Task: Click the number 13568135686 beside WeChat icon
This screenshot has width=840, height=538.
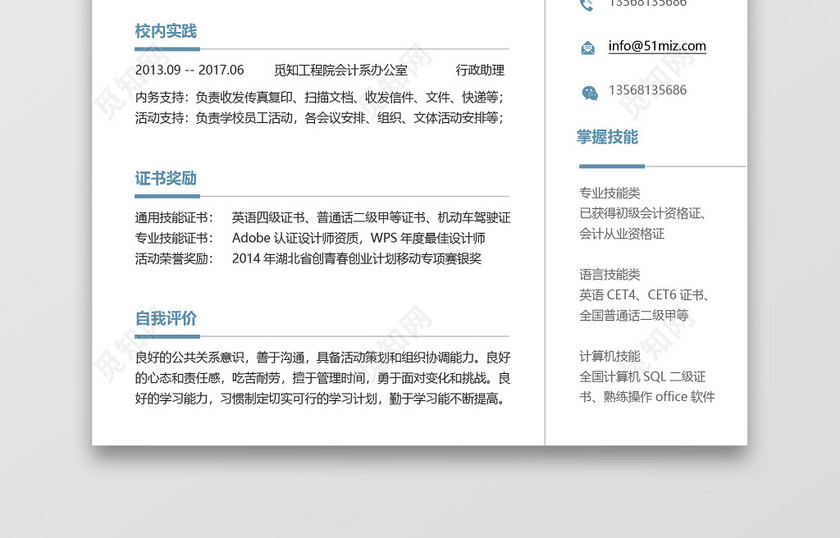Action: click(647, 90)
